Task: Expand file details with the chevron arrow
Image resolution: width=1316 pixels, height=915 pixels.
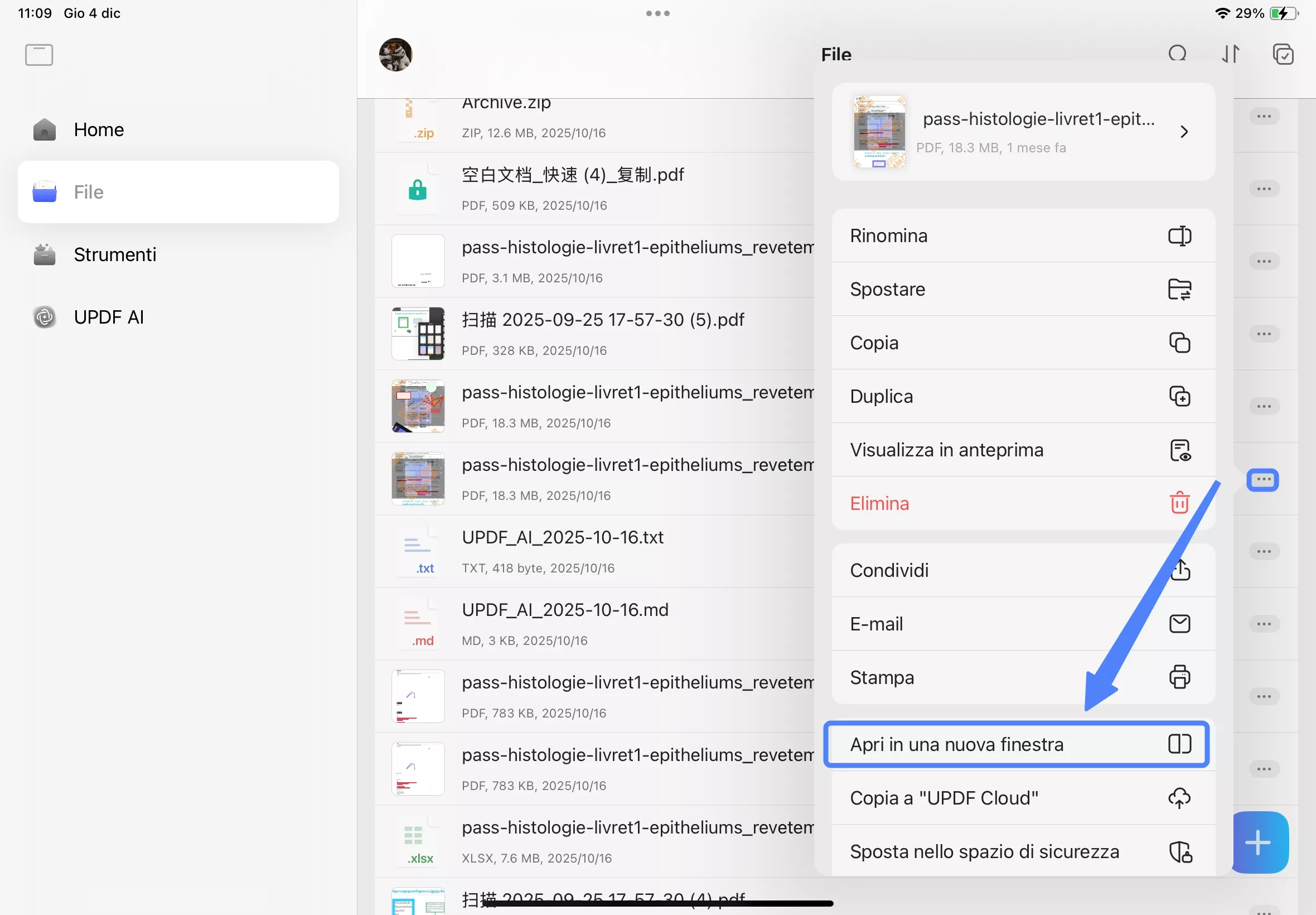Action: pyautogui.click(x=1184, y=132)
